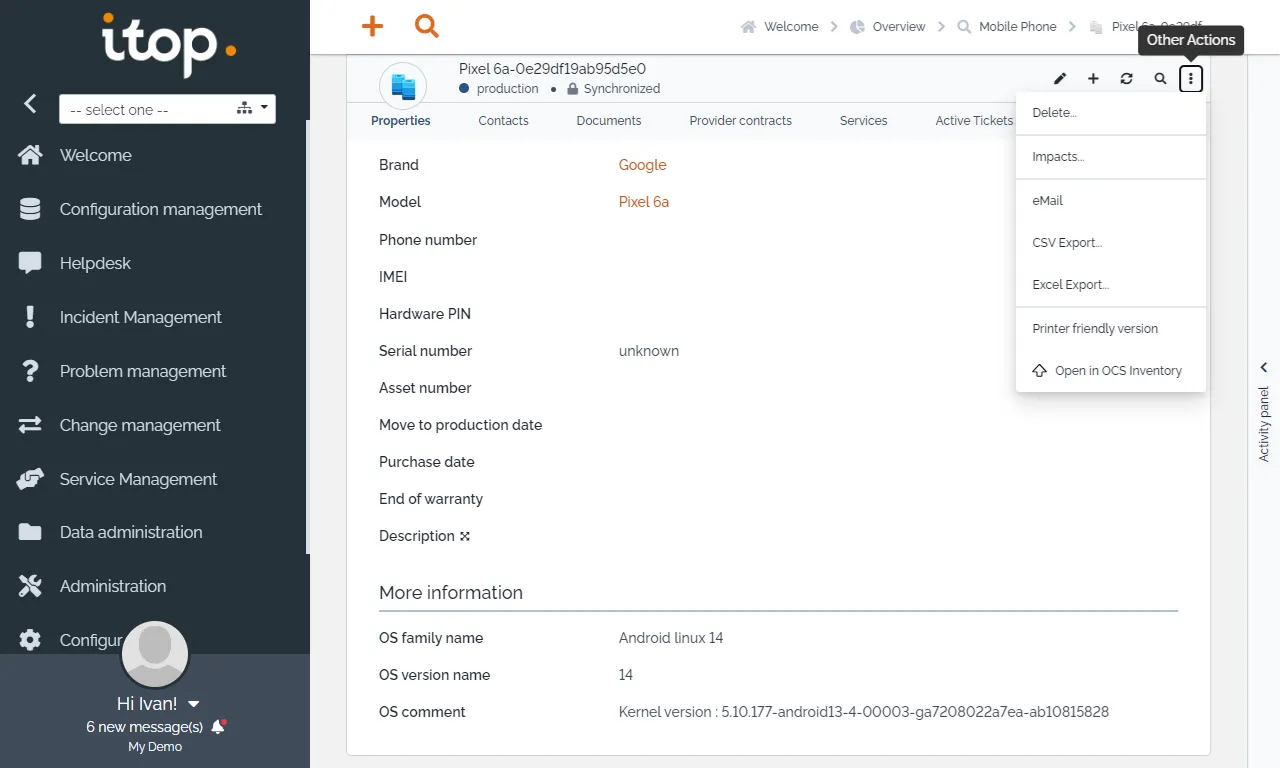This screenshot has width=1280, height=768.
Task: Open 6 new message(s) link
Action: pos(145,727)
